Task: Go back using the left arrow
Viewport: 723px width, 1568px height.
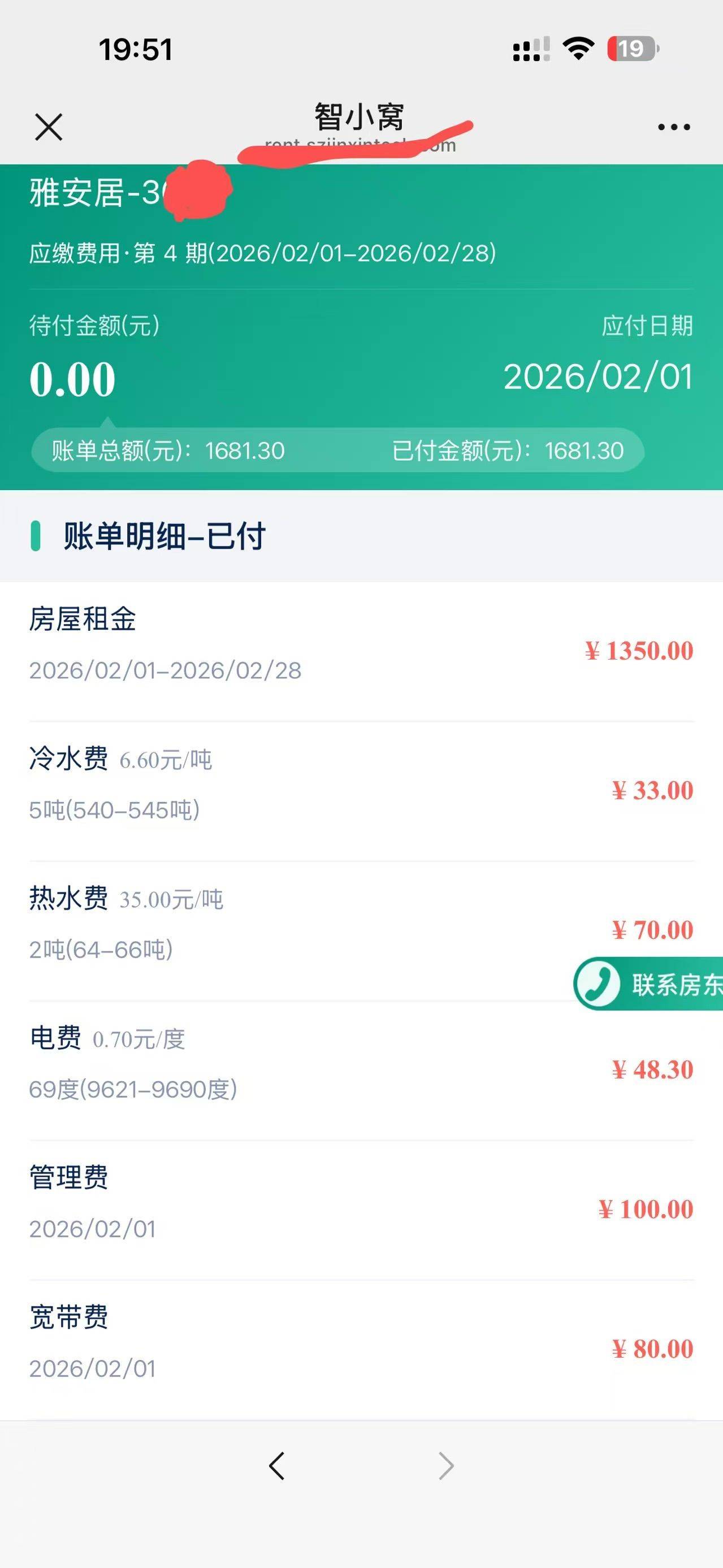Action: click(277, 1465)
